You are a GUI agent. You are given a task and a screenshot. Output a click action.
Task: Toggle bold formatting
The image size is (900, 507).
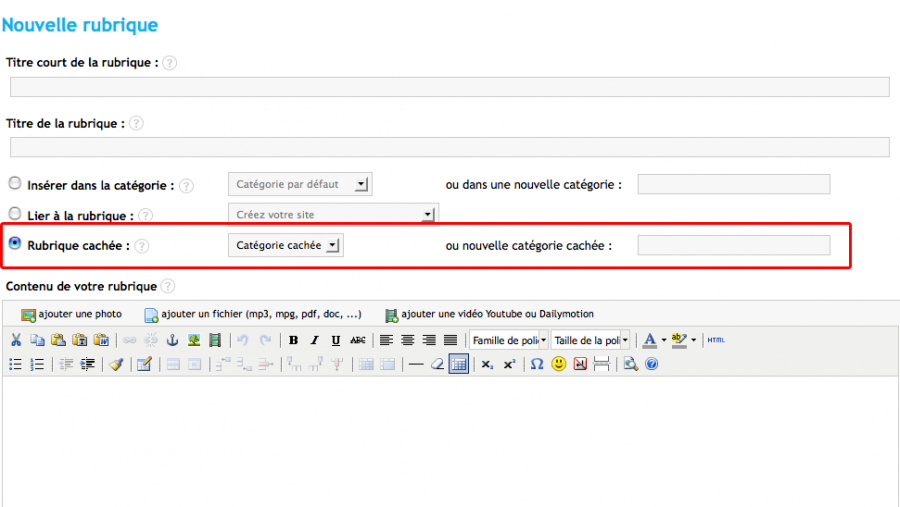point(293,340)
